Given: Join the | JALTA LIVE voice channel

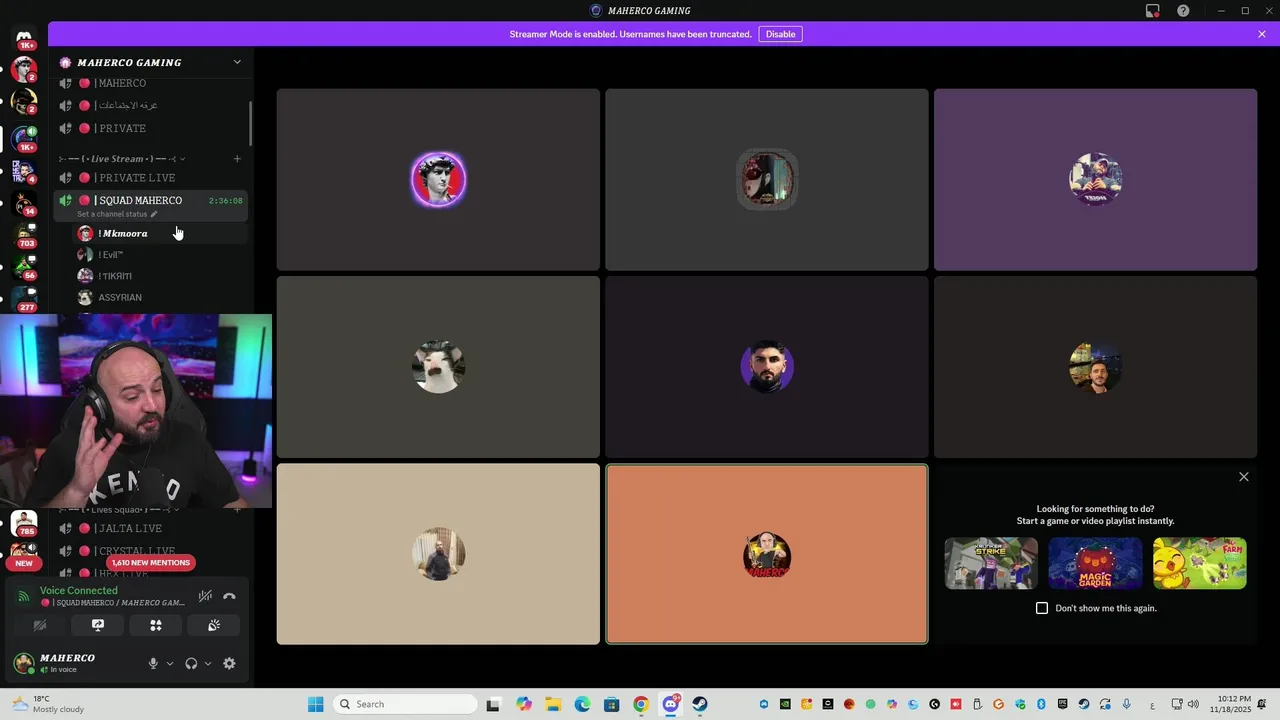Looking at the screenshot, I should click(150, 528).
